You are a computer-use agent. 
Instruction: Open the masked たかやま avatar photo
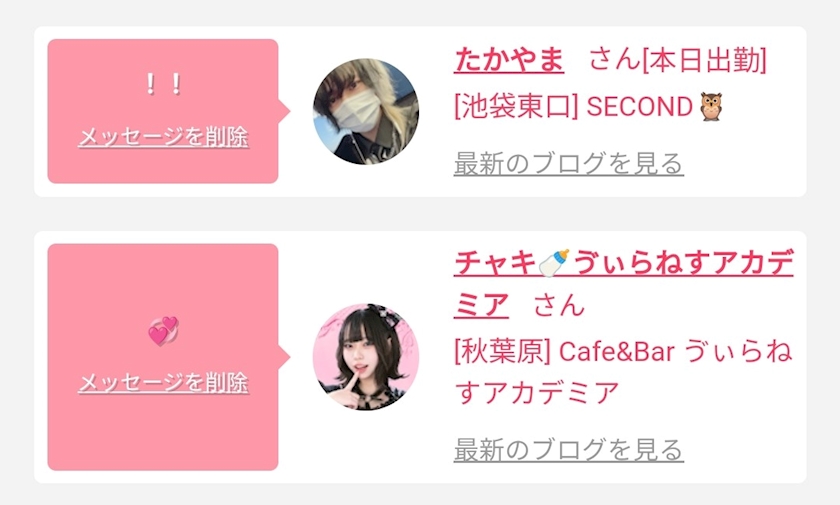tap(366, 111)
